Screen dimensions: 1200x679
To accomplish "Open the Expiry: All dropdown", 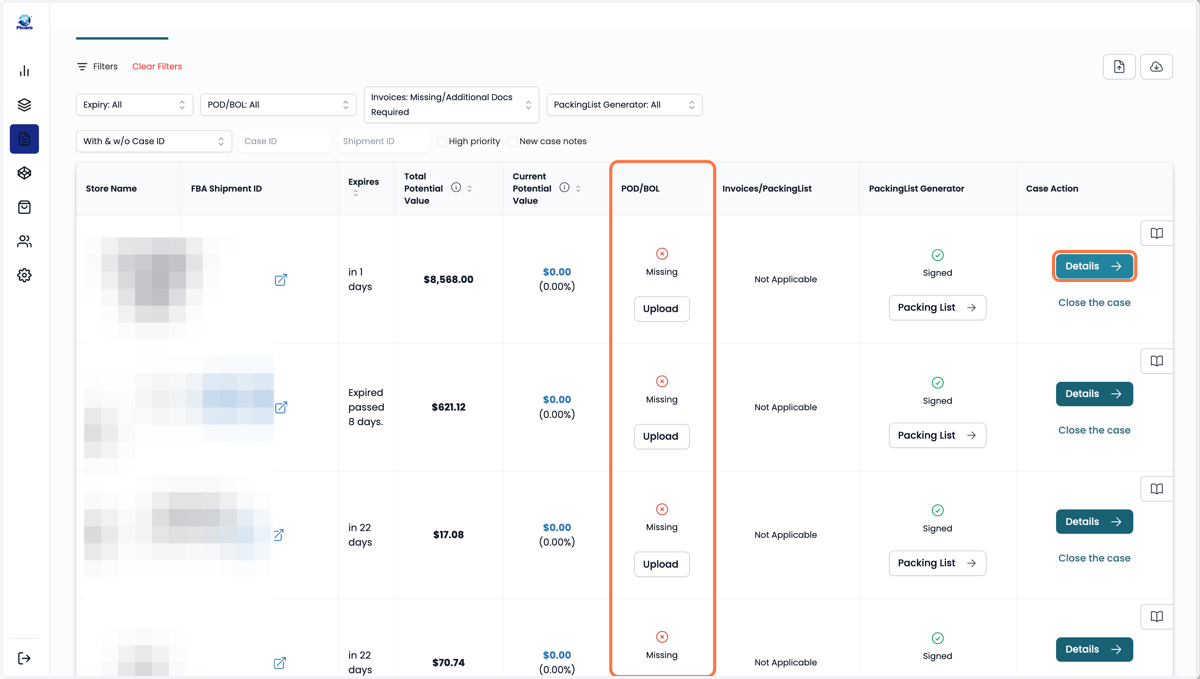I will (x=134, y=105).
